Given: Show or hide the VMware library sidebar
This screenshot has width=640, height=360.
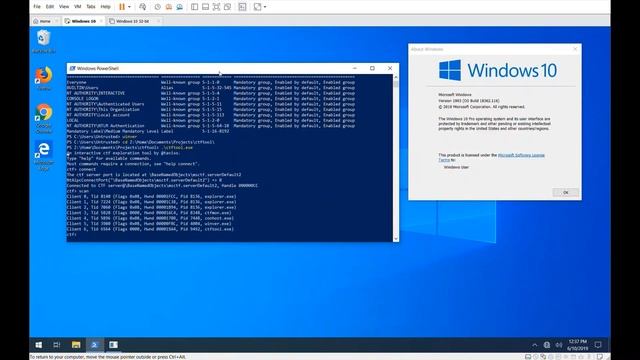Looking at the screenshot, I should [x=195, y=7].
